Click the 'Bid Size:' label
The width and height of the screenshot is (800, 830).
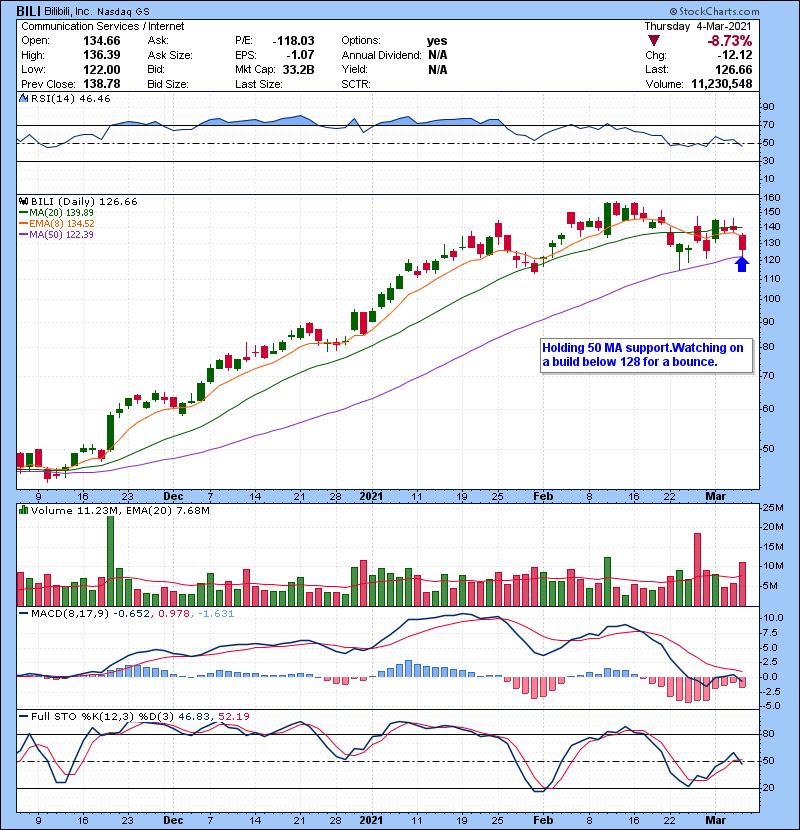(x=168, y=84)
